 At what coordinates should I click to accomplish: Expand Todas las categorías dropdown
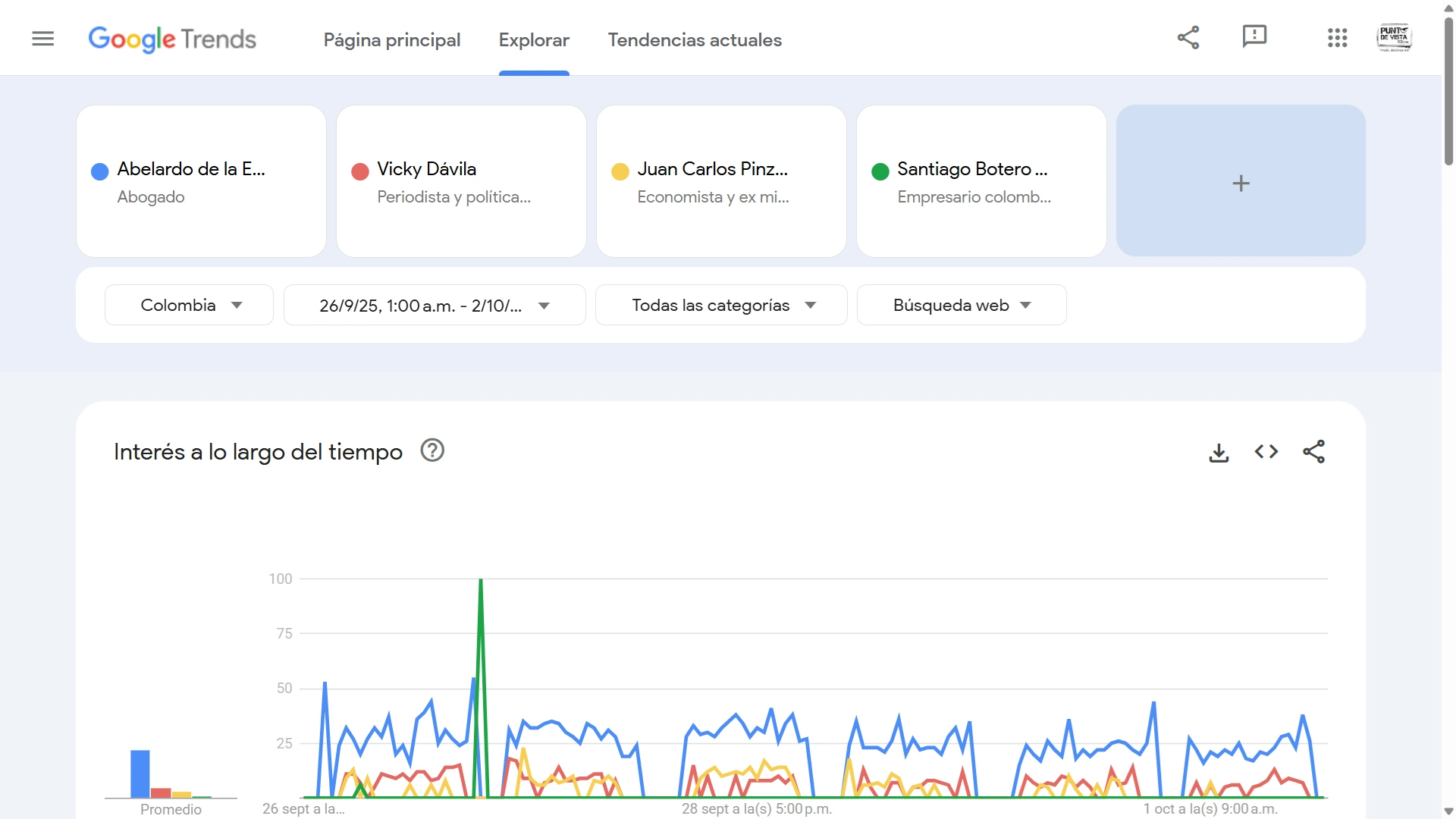tap(721, 305)
